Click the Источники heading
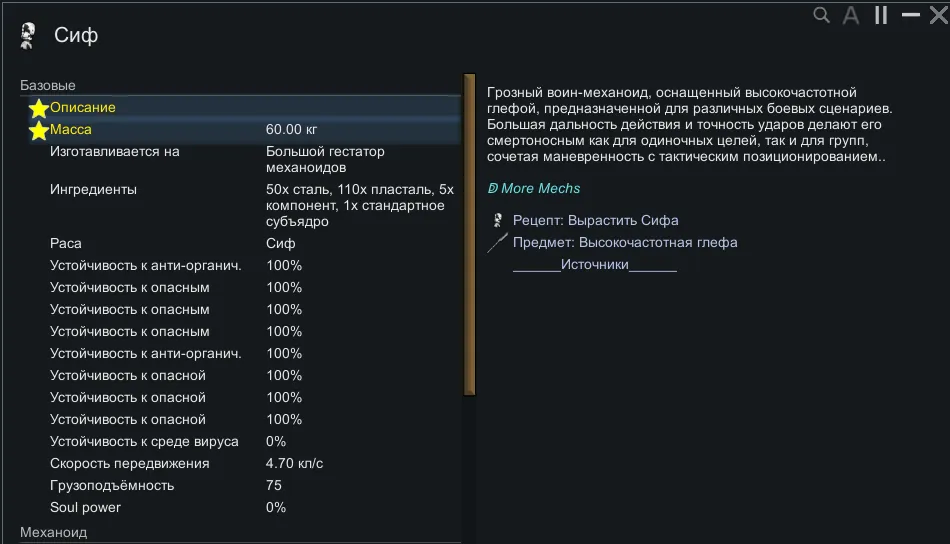 [x=595, y=264]
